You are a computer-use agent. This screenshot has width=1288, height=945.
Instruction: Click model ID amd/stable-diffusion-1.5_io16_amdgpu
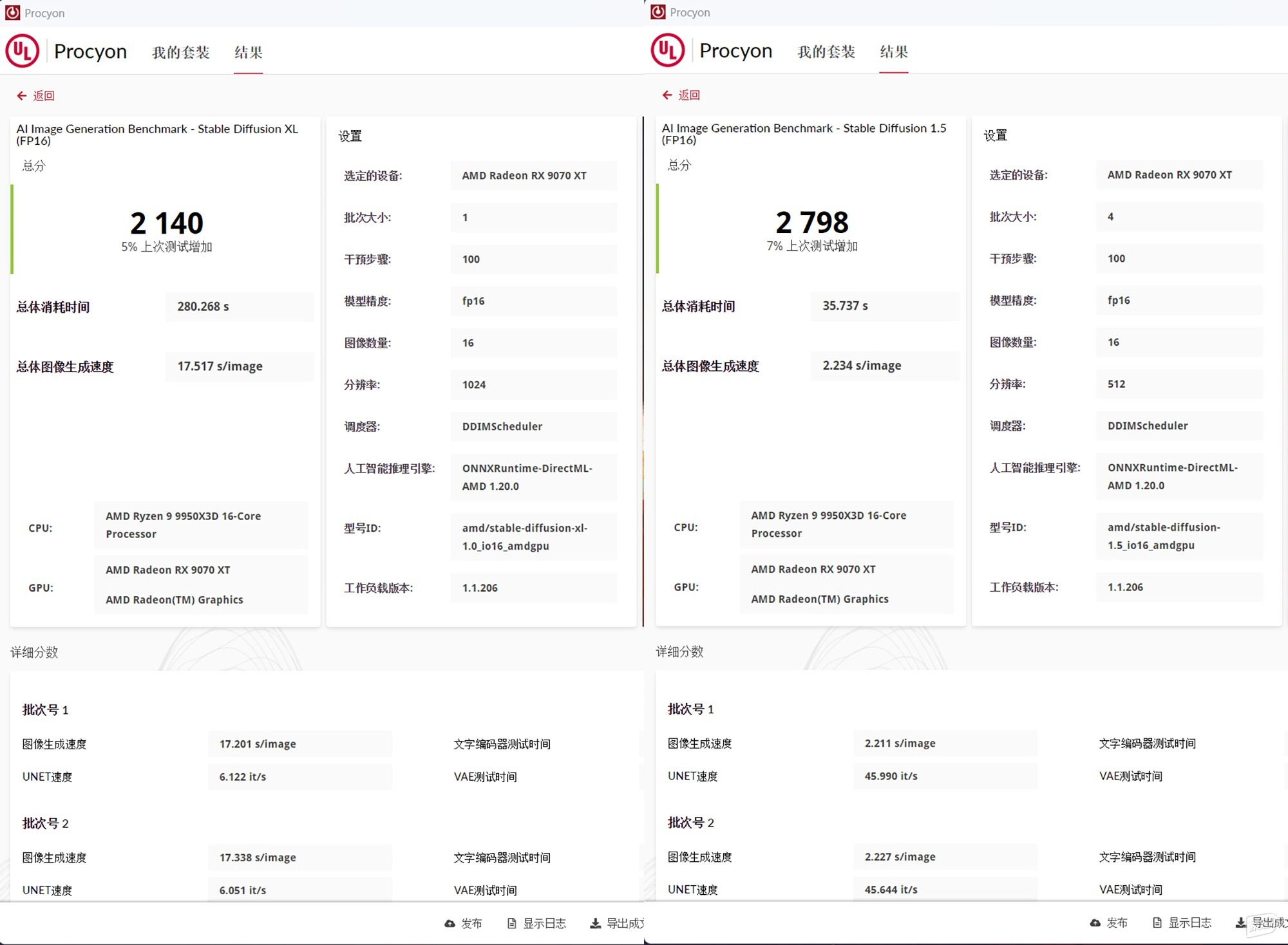[1179, 537]
